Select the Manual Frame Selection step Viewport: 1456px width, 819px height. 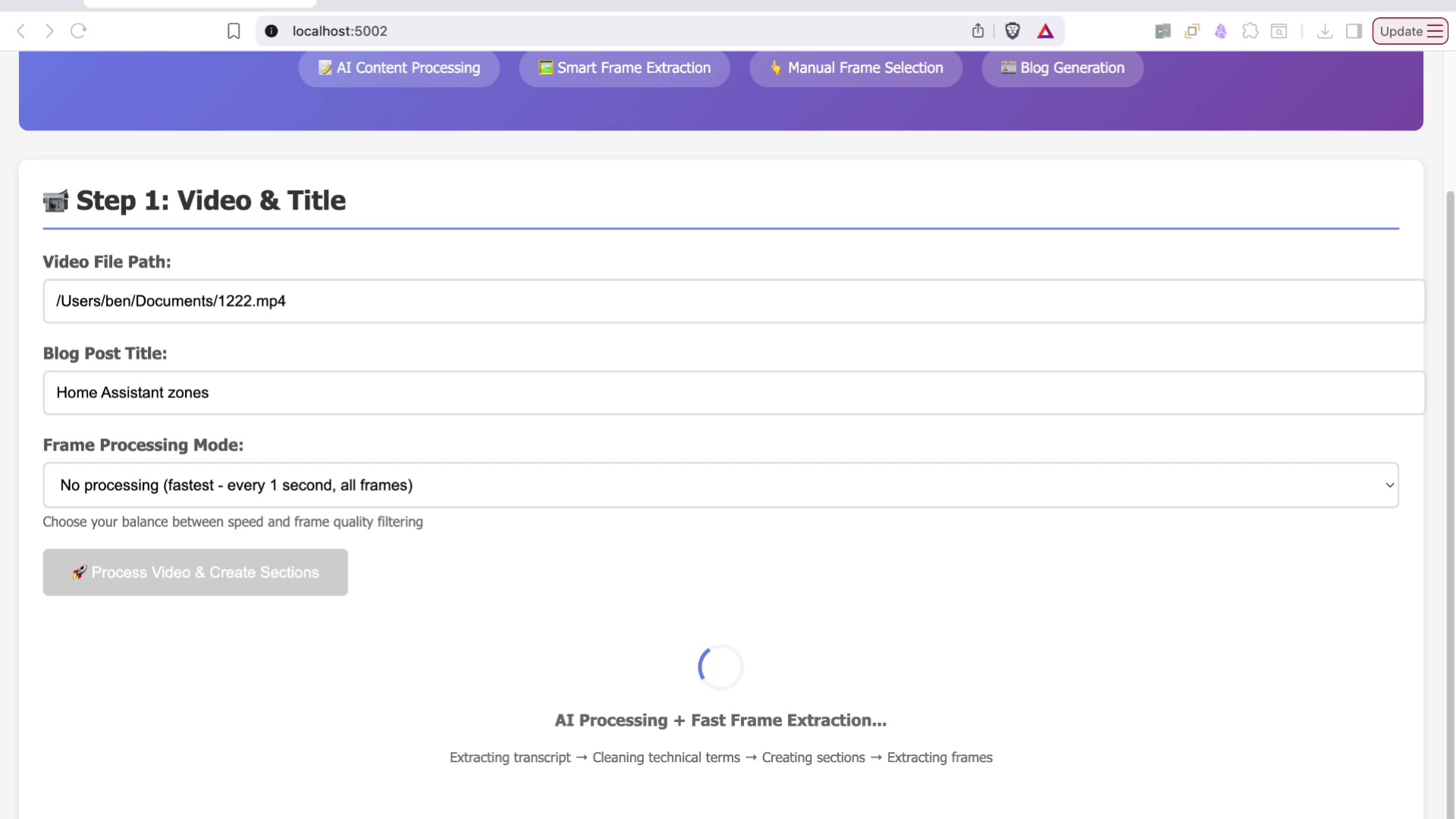coord(855,67)
